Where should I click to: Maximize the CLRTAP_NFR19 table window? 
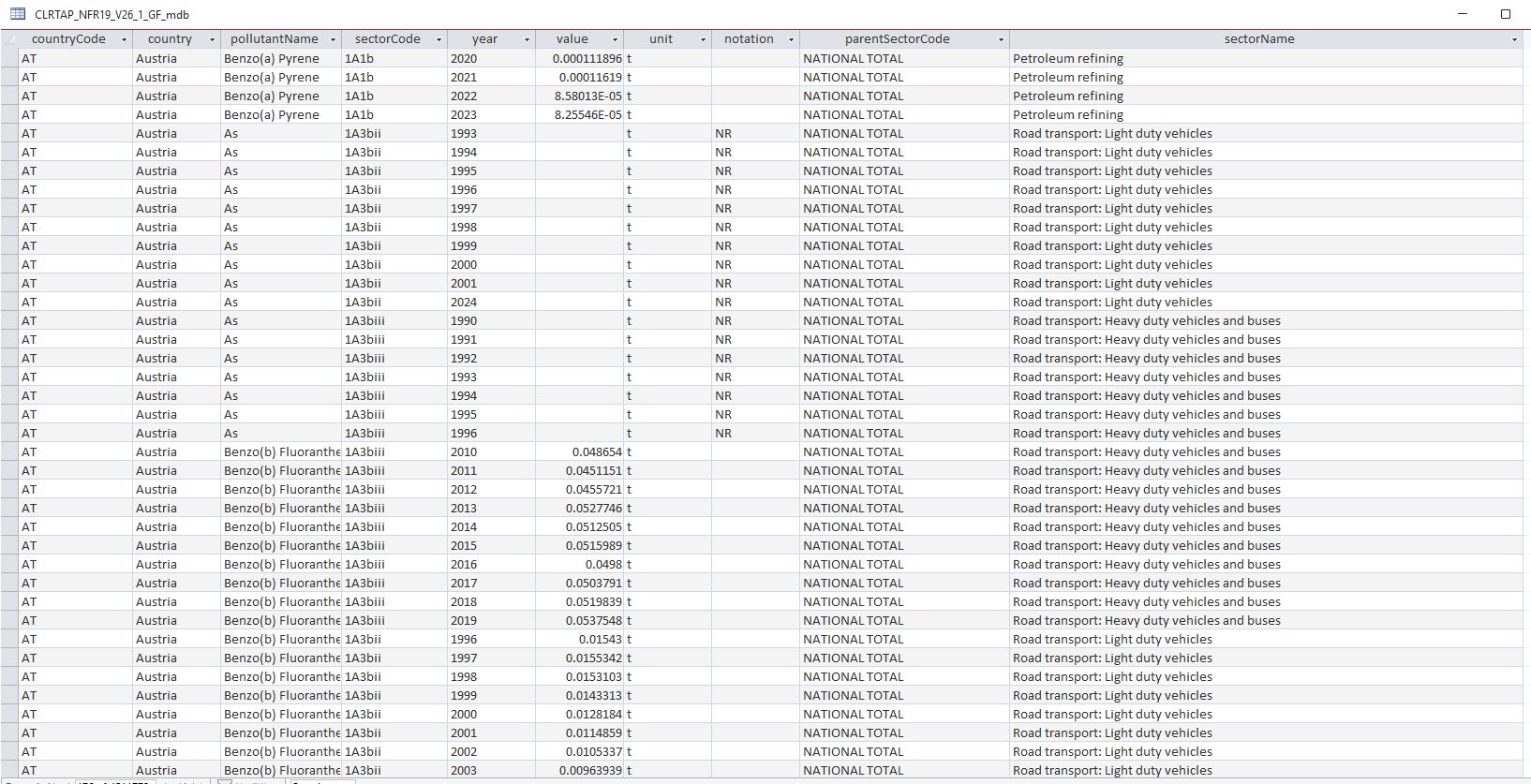(1506, 14)
